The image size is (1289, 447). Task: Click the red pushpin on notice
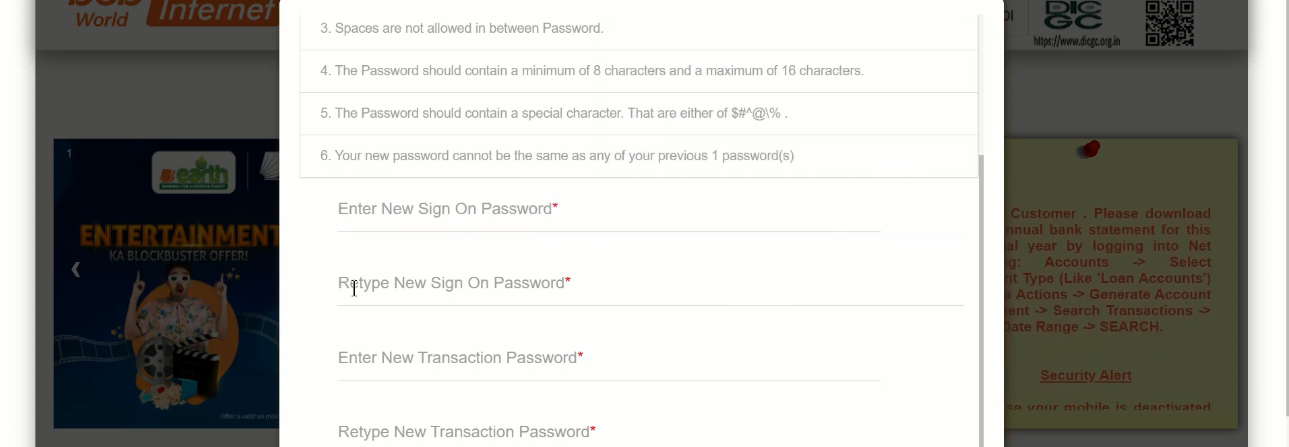pyautogui.click(x=1089, y=150)
